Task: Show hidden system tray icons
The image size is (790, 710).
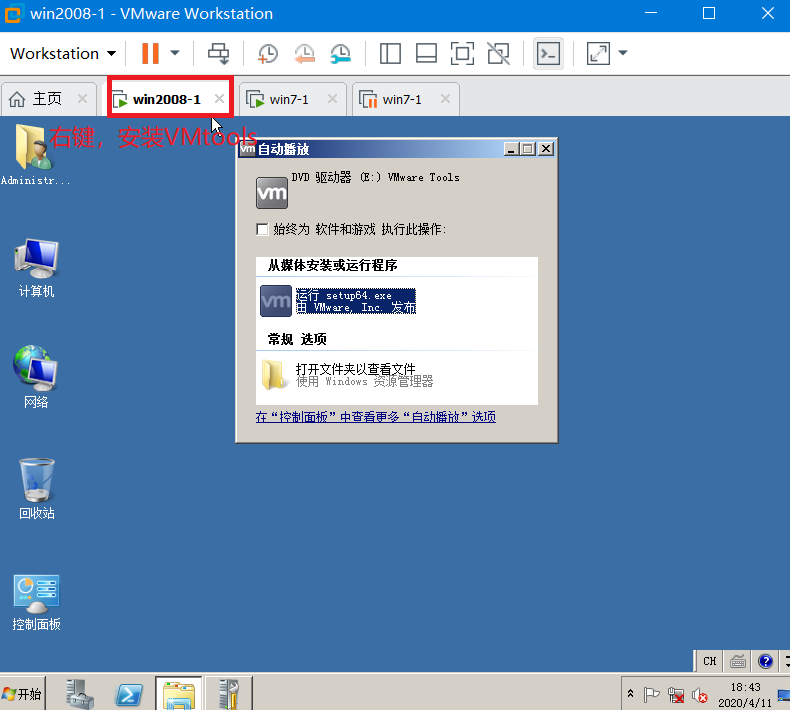Action: 630,694
